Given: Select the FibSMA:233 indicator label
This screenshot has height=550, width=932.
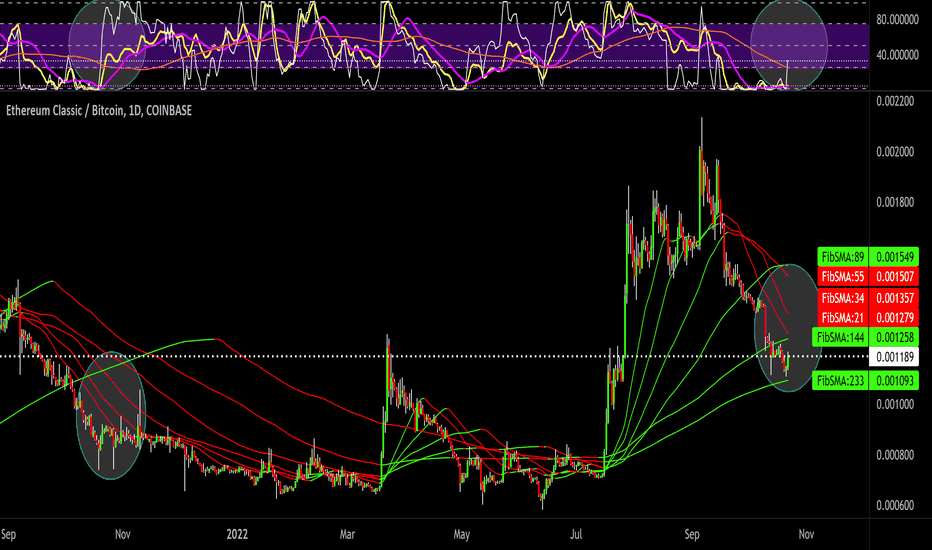Looking at the screenshot, I should pos(840,381).
